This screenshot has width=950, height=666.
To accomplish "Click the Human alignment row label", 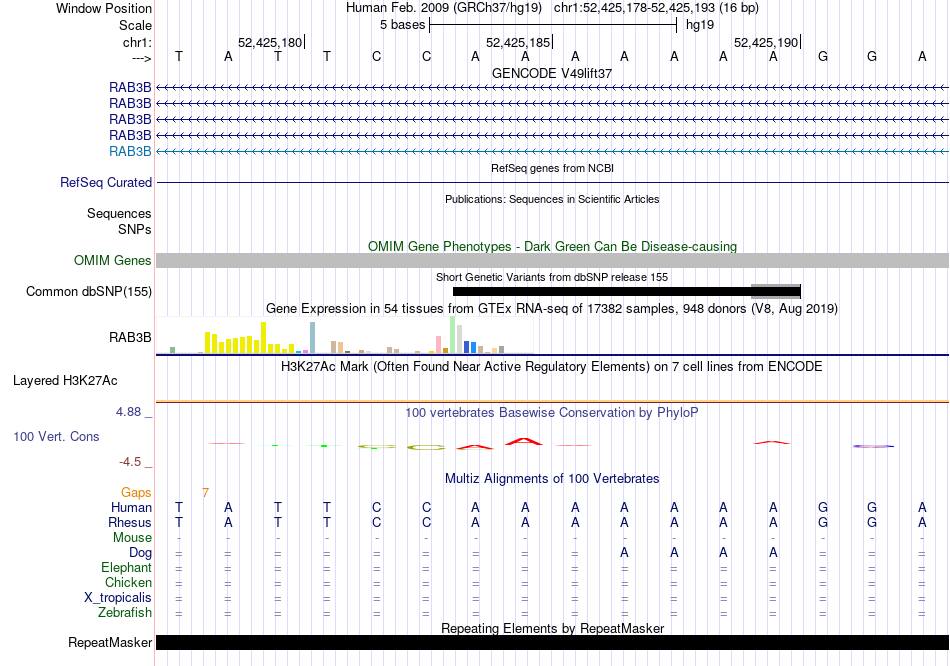I will point(131,507).
